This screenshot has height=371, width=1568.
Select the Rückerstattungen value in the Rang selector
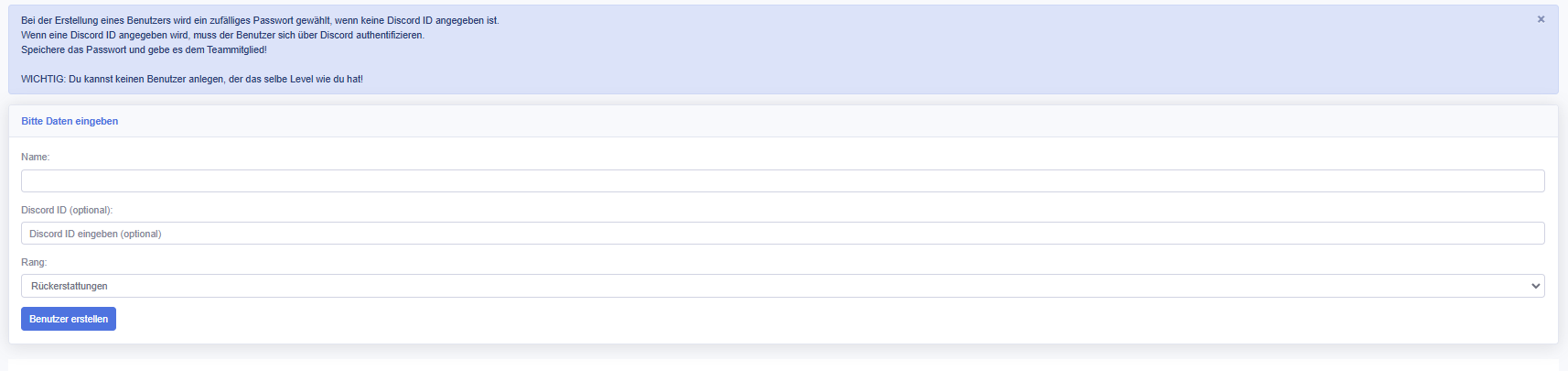click(70, 286)
